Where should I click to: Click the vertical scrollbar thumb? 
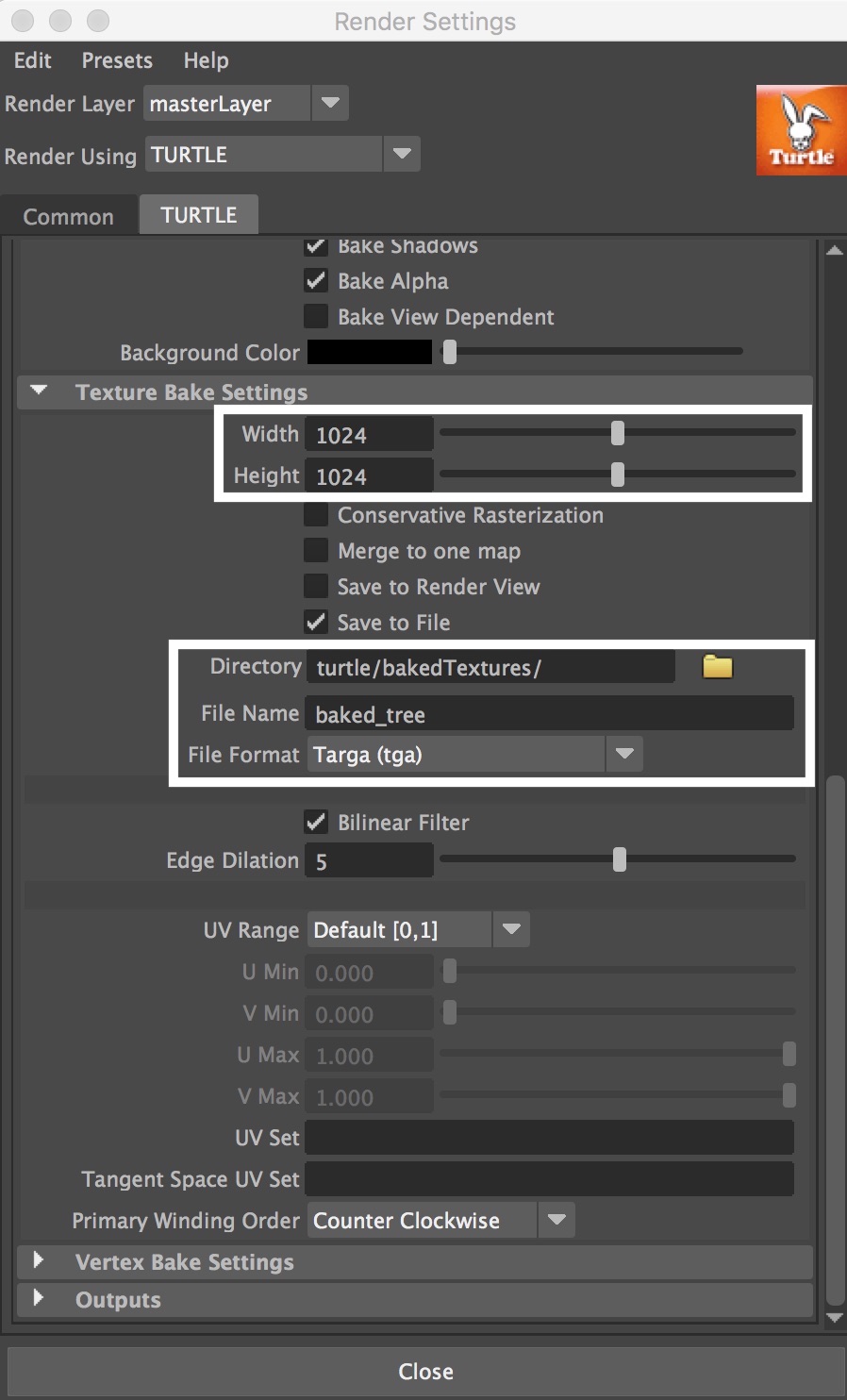point(834,1040)
